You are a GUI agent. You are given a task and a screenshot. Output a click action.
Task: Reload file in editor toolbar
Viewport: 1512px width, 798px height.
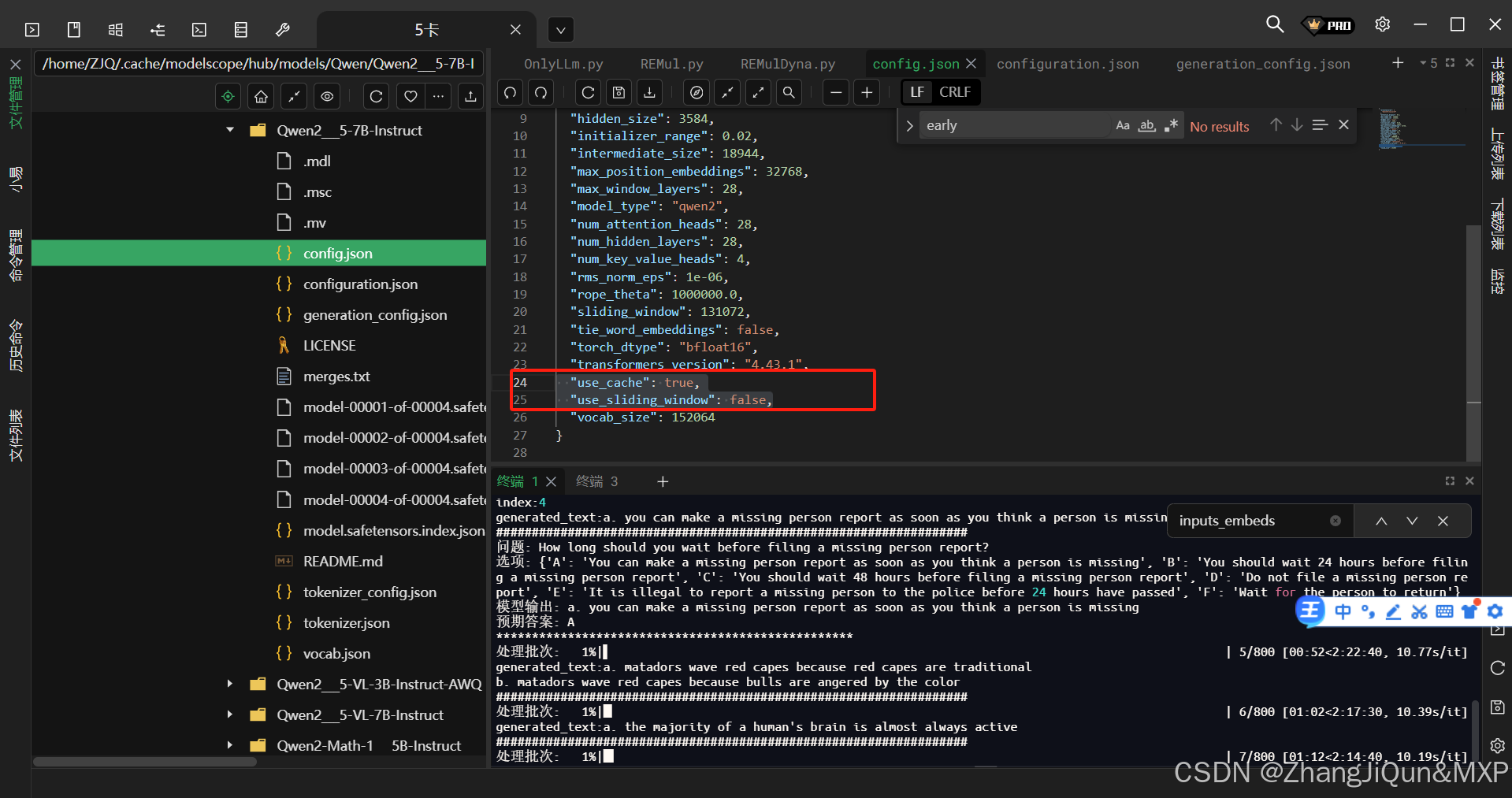(x=588, y=92)
